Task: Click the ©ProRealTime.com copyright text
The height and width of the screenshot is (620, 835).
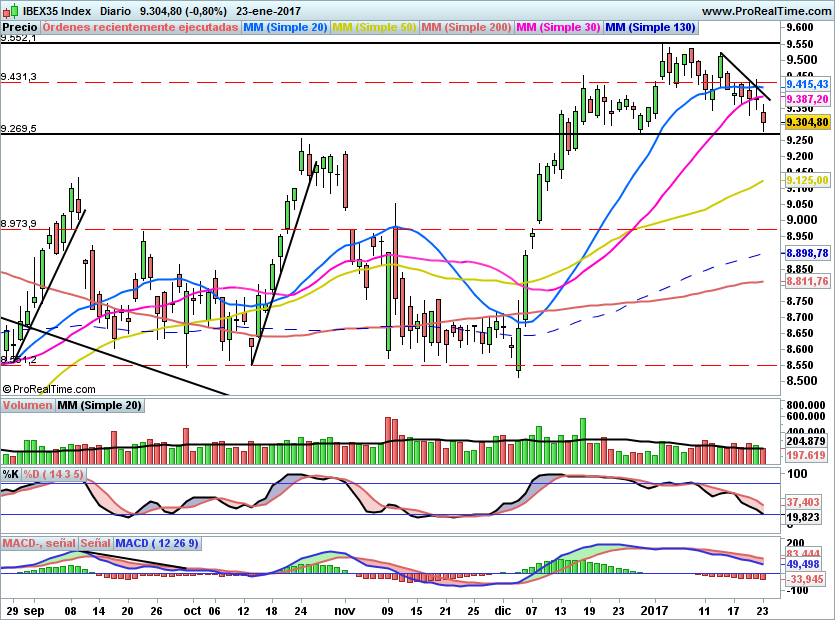Action: click(x=49, y=389)
